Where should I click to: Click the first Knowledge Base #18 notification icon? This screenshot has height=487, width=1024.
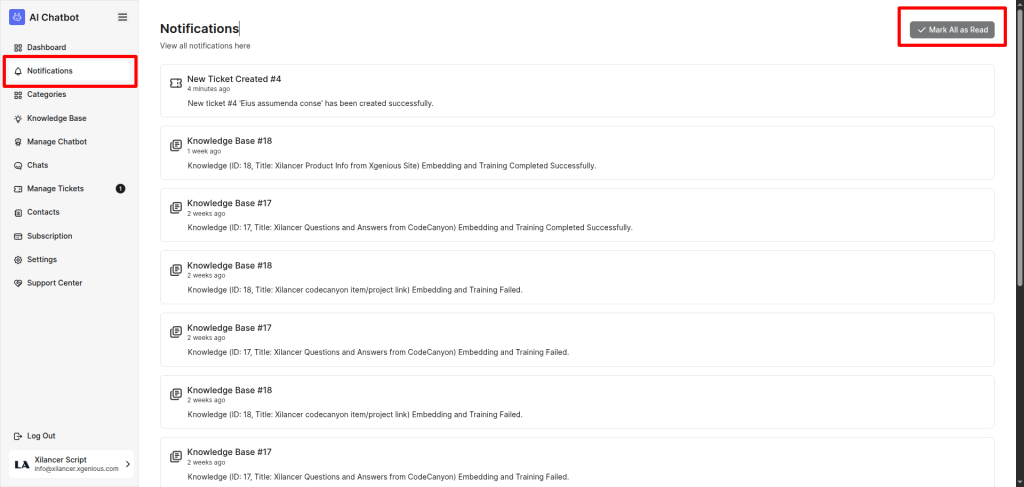(176, 145)
